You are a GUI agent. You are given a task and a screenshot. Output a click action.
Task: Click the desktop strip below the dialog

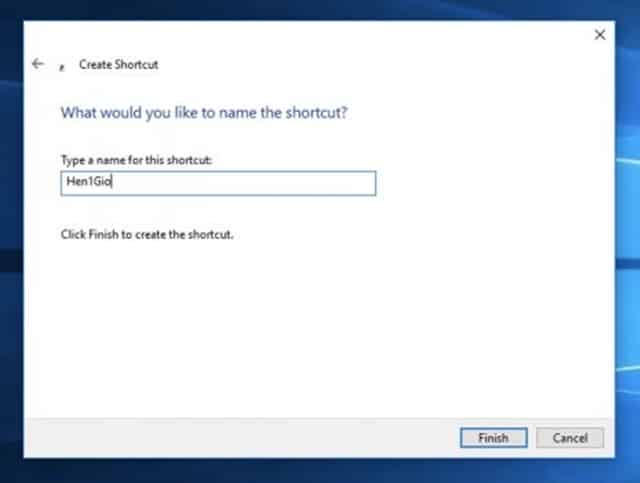tap(320, 471)
